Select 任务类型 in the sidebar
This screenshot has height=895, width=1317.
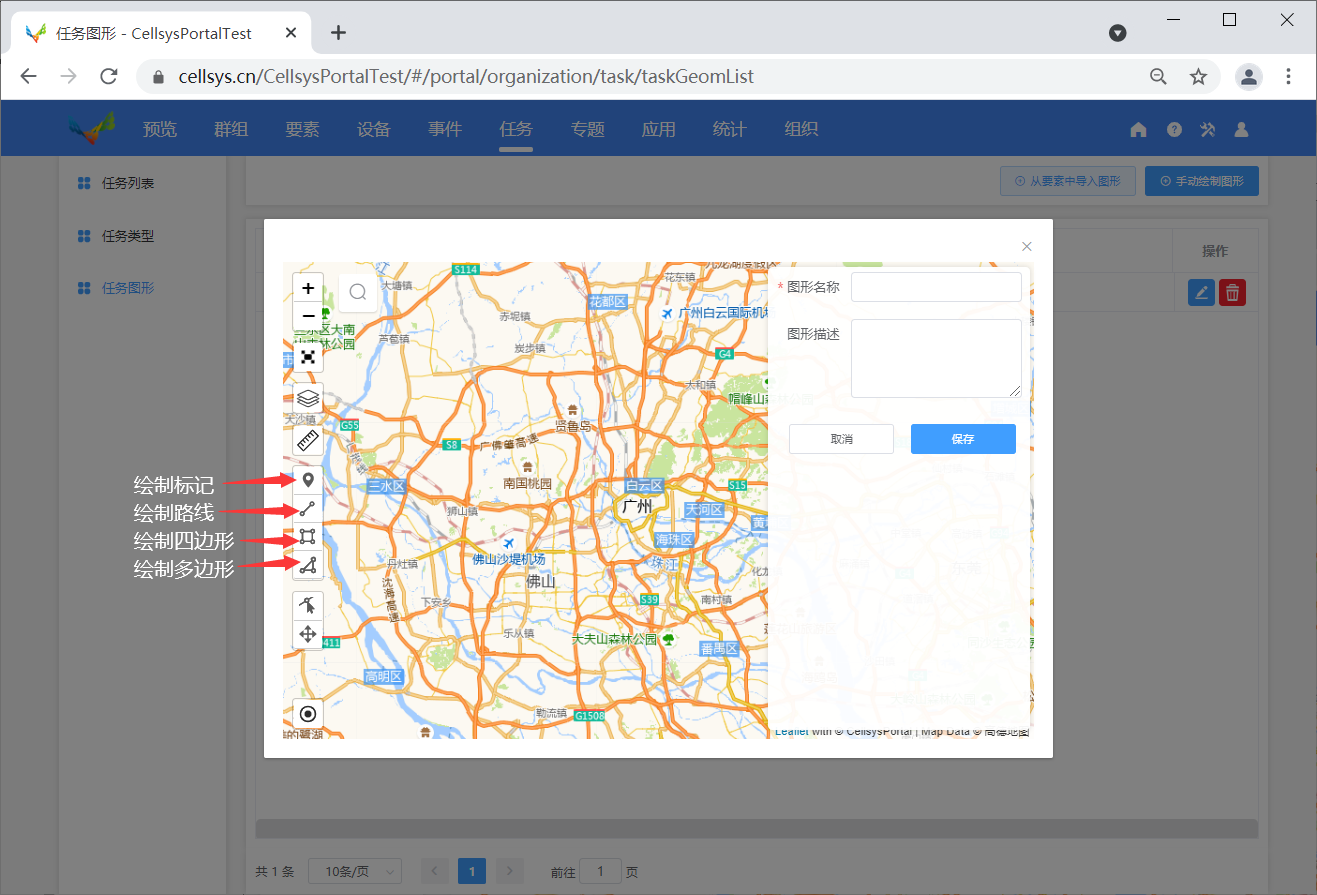coord(128,236)
